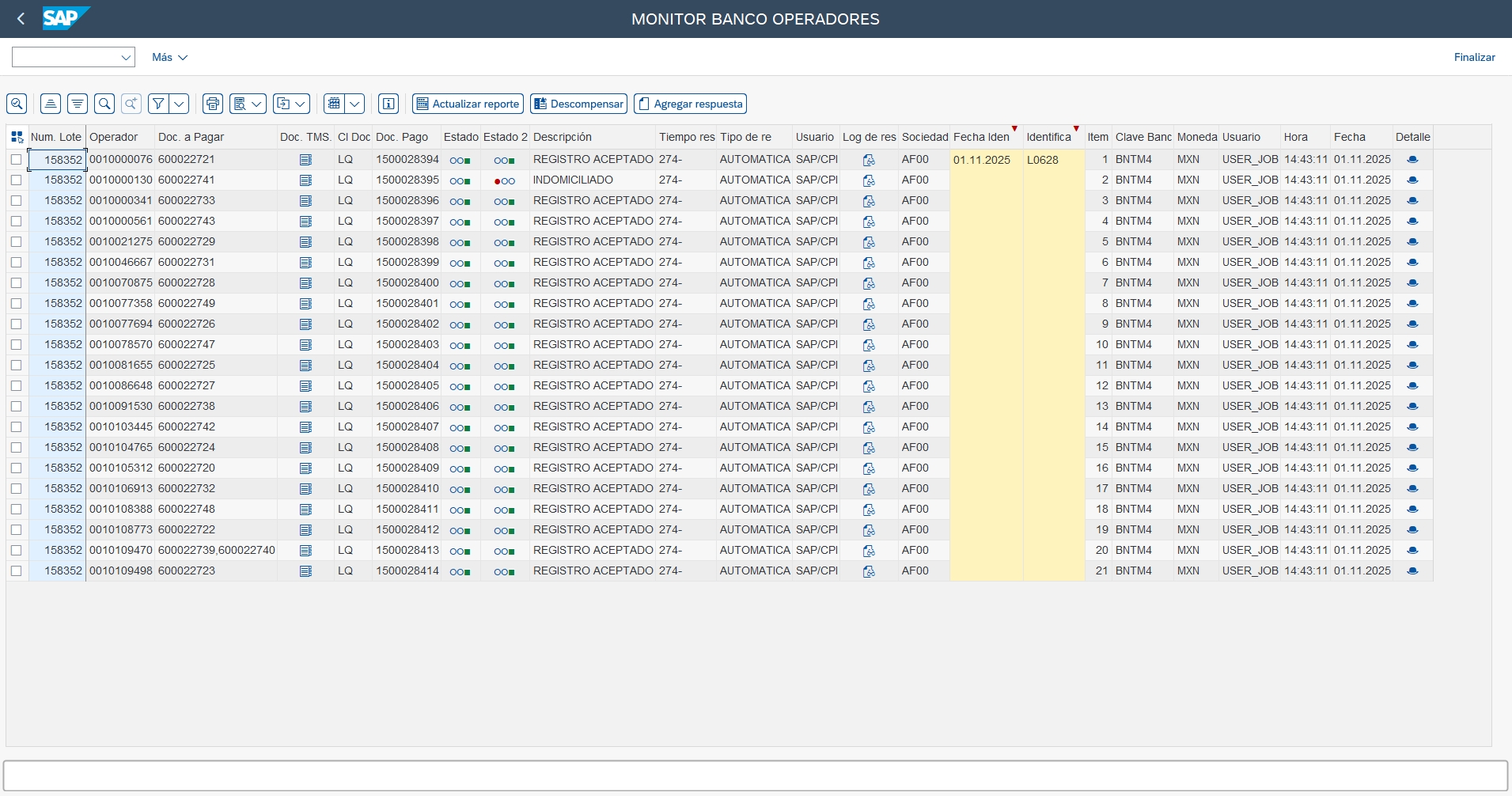Click the Print icon in toolbar
This screenshot has height=796, width=1512.
(212, 104)
